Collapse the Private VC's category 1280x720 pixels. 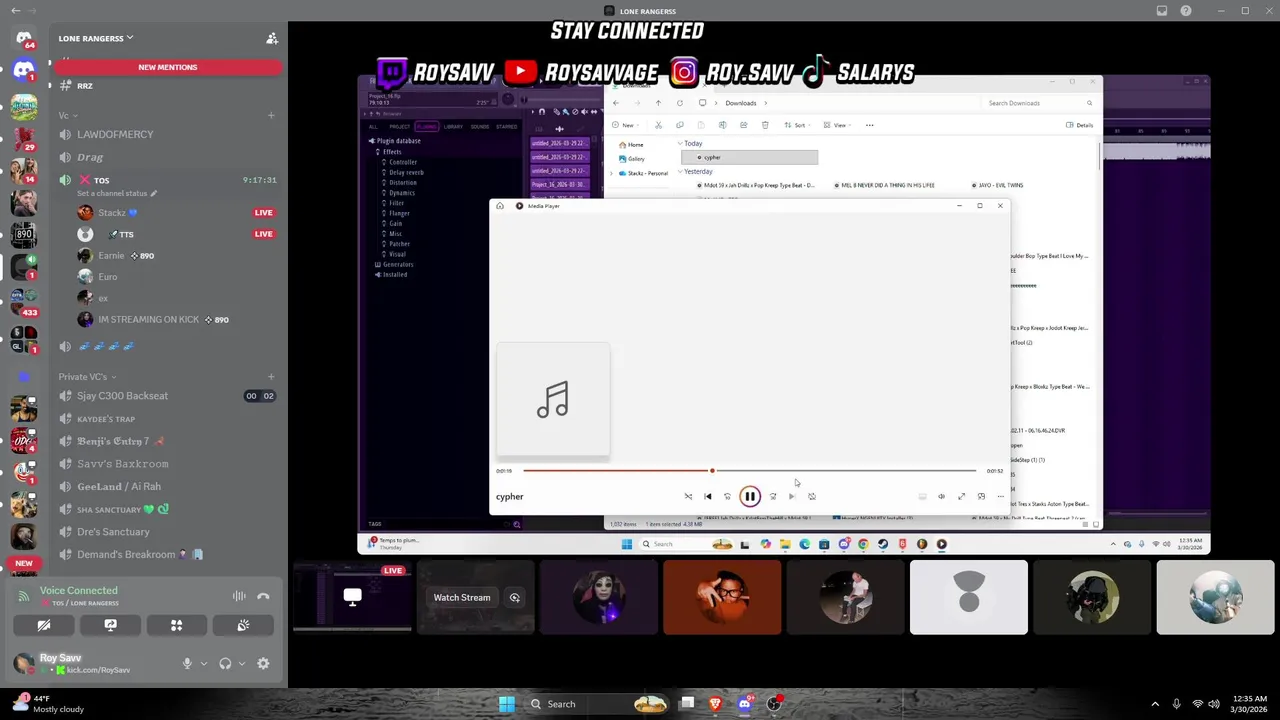87,377
